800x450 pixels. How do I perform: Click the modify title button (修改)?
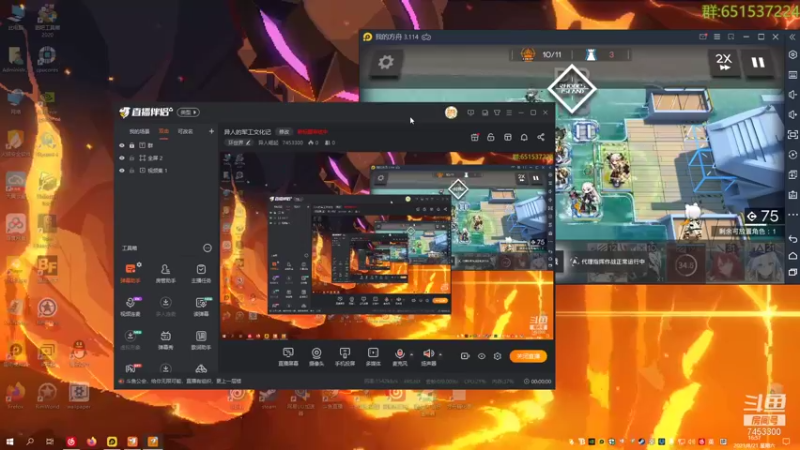tap(284, 132)
